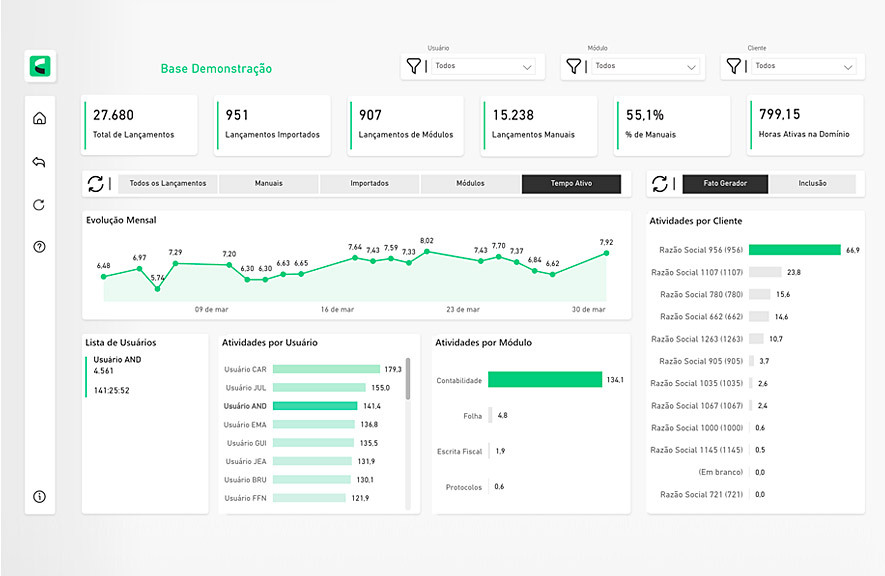Click the green app logo icon
This screenshot has height=576, width=885.
click(41, 67)
